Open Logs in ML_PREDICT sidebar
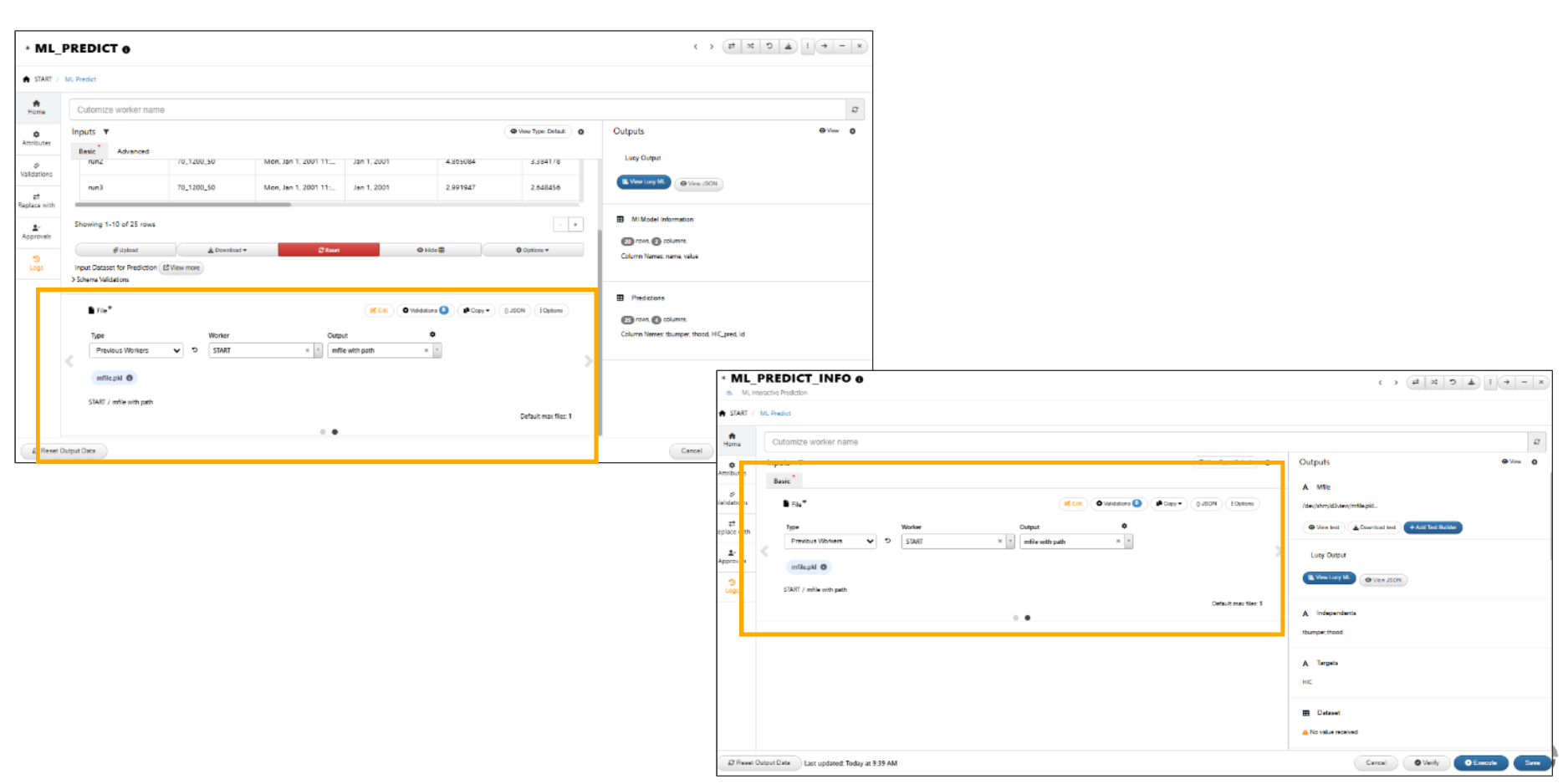The height and width of the screenshot is (784, 1568). pos(36,262)
